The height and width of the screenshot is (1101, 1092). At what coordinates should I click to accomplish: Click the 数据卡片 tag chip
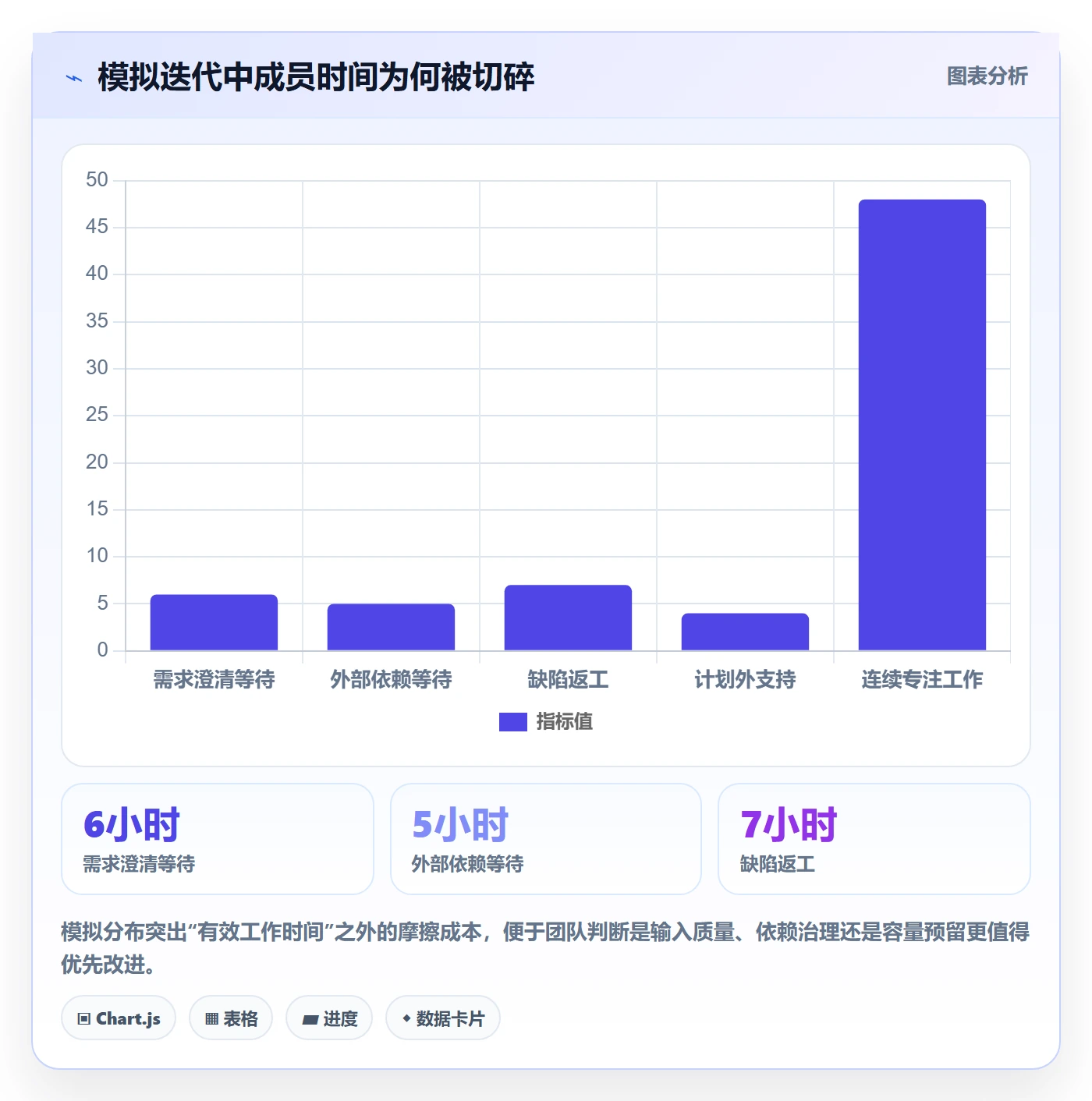click(443, 1018)
